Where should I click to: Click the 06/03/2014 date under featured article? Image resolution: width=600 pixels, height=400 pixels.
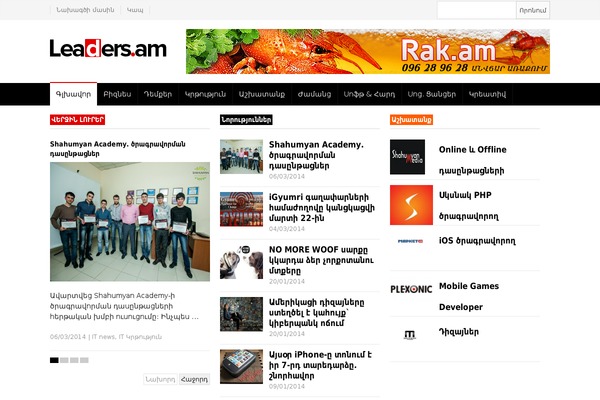pos(68,337)
